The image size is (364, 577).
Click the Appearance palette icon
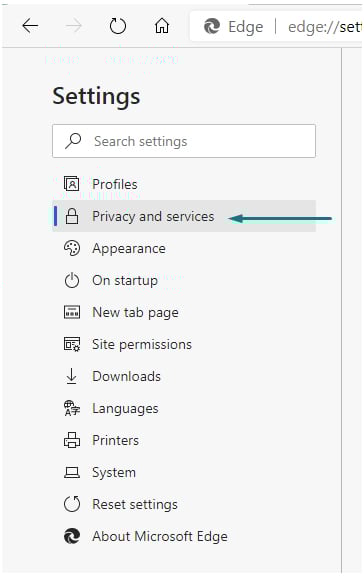(72, 248)
